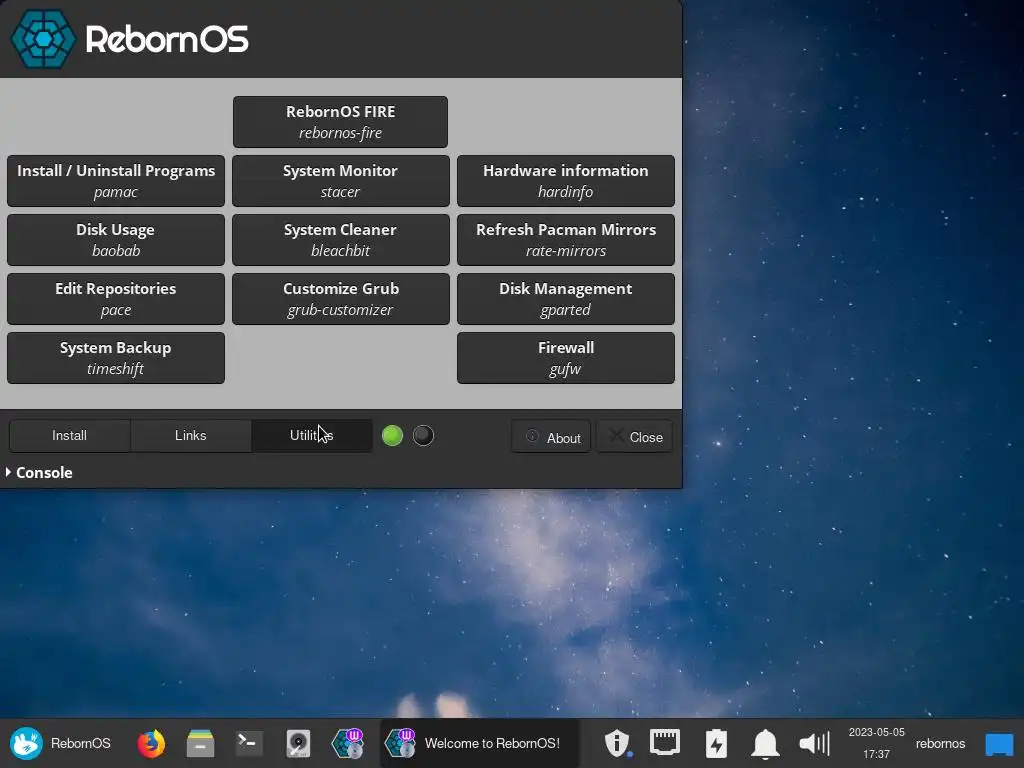Open Disk Usage baobab
This screenshot has height=768, width=1024.
tap(116, 240)
